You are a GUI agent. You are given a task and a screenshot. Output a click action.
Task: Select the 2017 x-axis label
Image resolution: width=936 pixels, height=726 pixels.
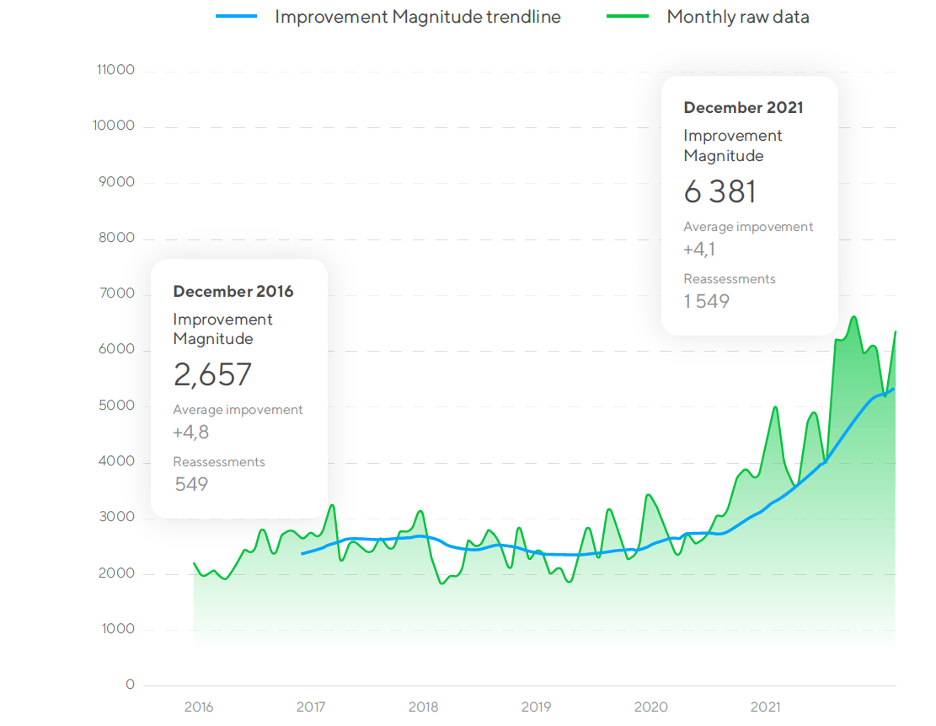coord(311,707)
